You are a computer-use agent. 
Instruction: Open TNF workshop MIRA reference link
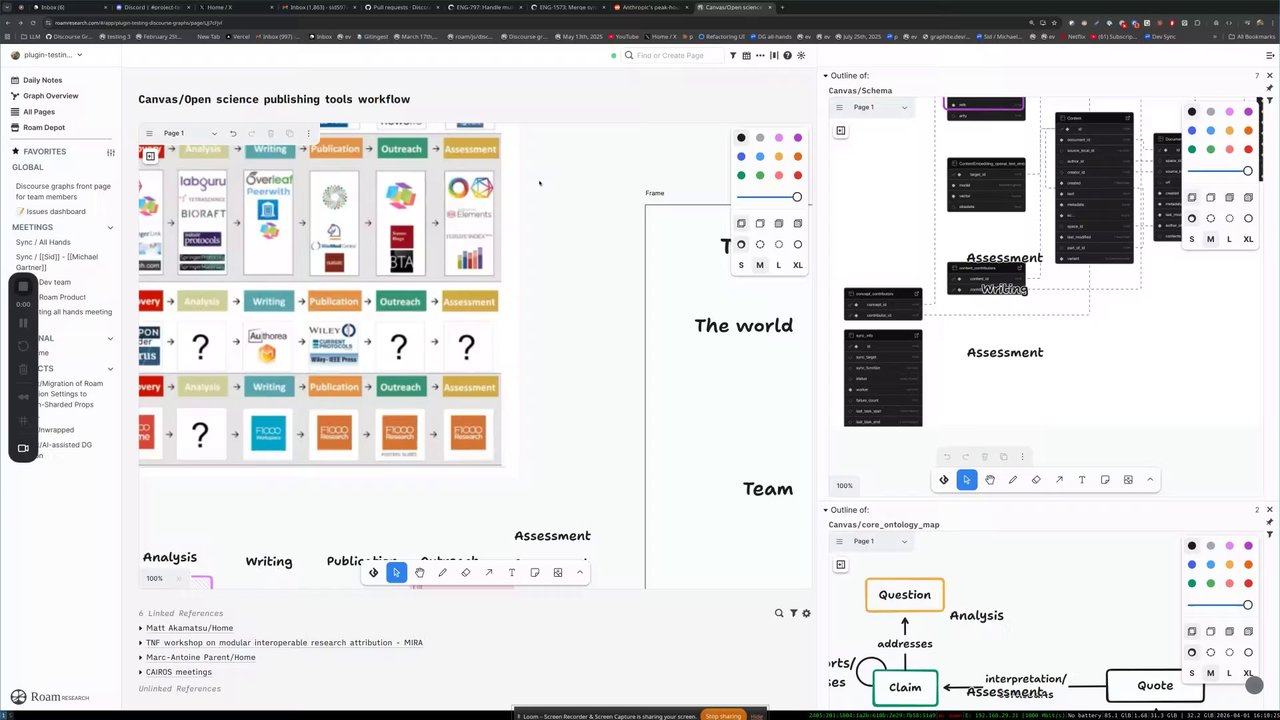point(284,643)
